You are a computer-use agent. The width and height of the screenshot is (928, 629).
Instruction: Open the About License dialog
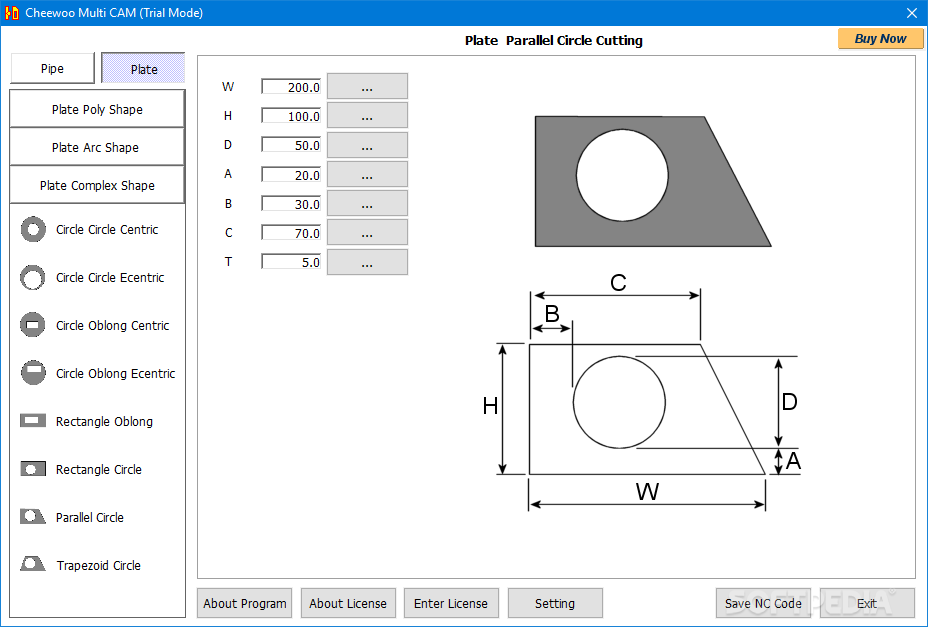348,604
